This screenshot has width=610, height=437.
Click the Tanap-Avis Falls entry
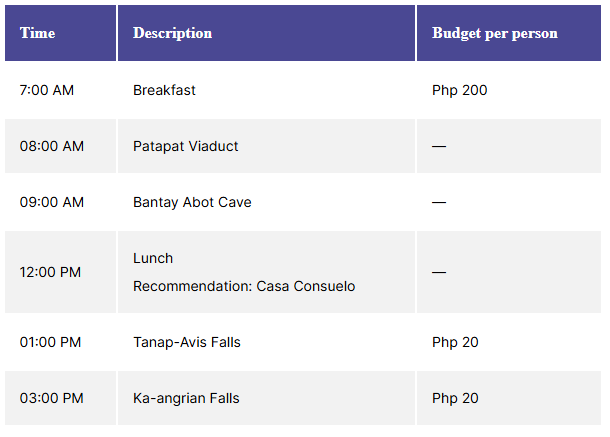point(187,342)
